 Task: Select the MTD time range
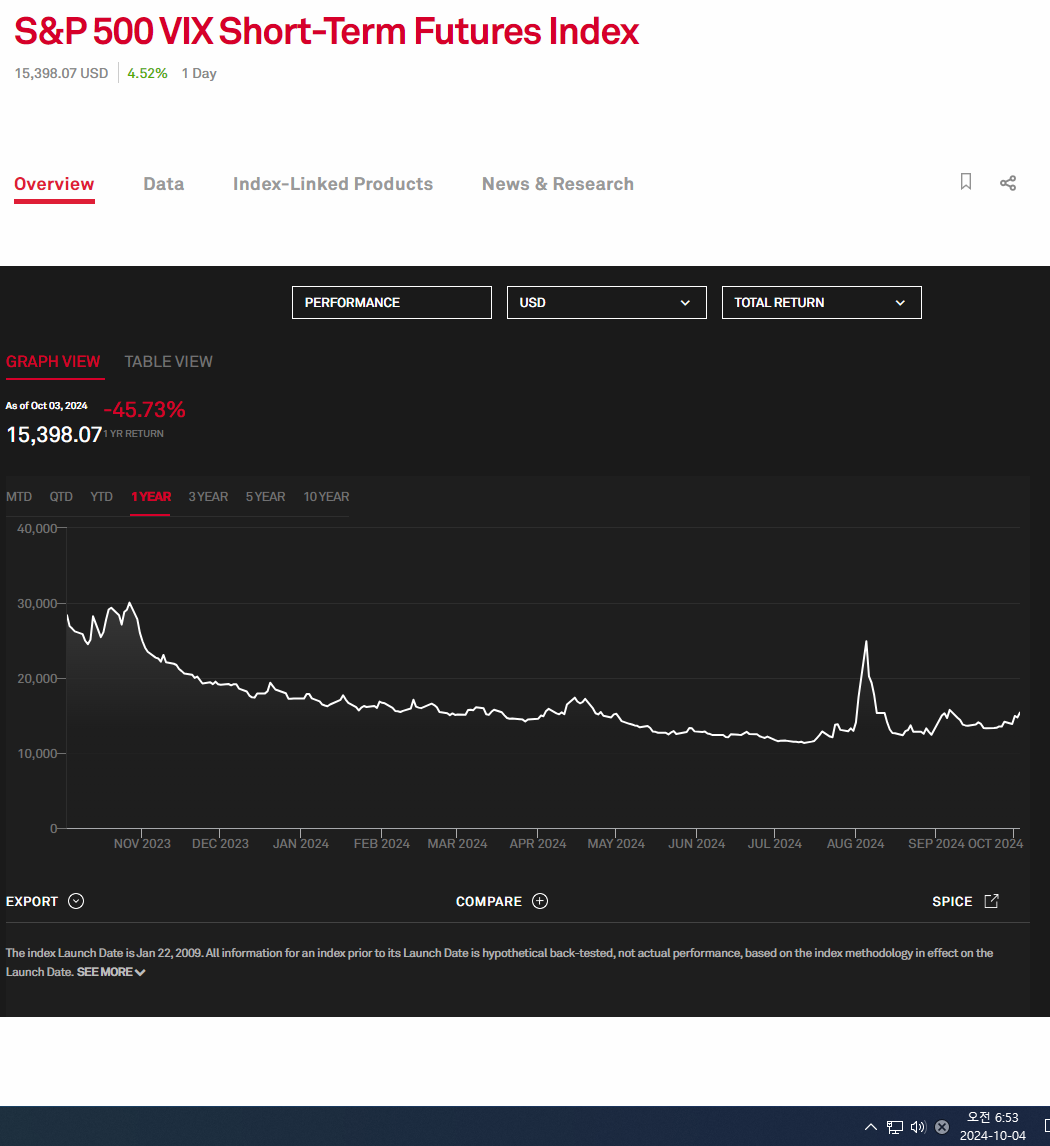click(x=19, y=496)
